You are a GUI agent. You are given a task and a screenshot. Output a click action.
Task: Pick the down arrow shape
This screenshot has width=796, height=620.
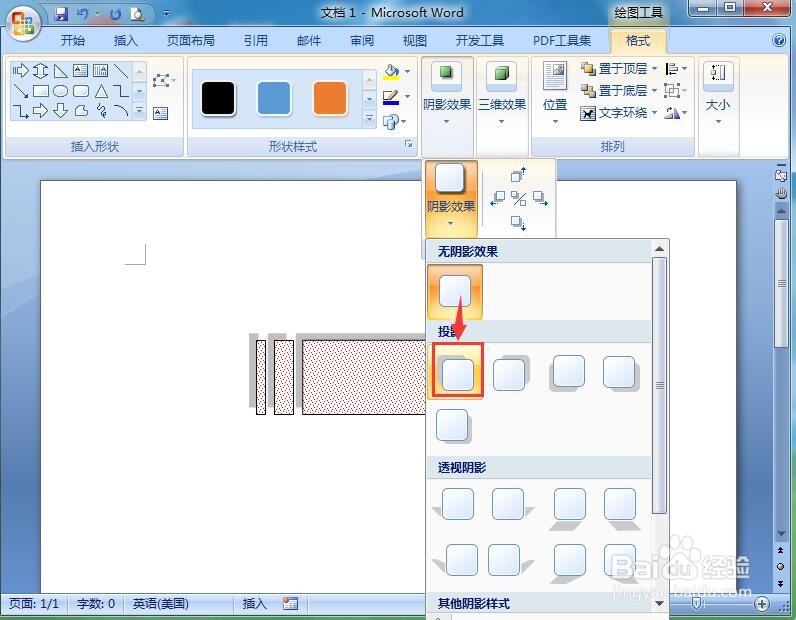click(x=60, y=110)
